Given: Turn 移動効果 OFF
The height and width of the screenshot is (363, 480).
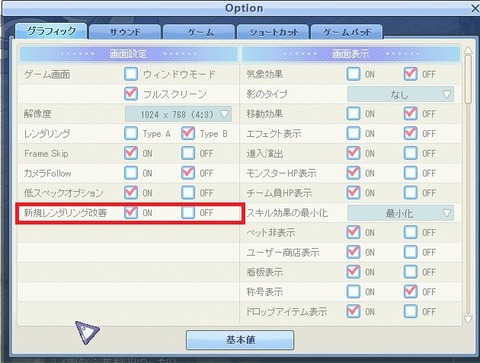Looking at the screenshot, I should [x=410, y=114].
